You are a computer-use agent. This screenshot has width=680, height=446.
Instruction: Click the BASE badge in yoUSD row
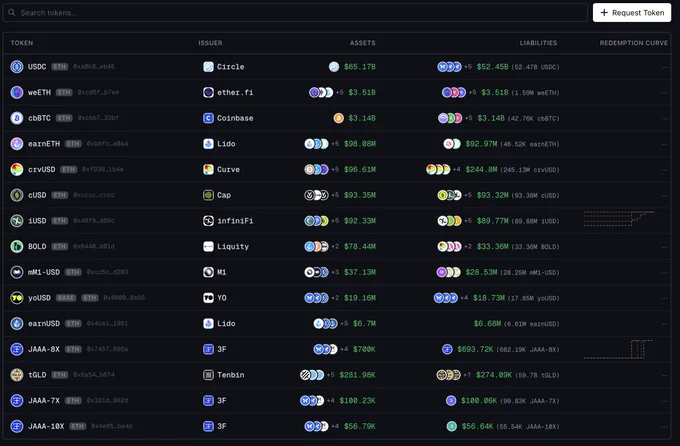click(x=66, y=298)
